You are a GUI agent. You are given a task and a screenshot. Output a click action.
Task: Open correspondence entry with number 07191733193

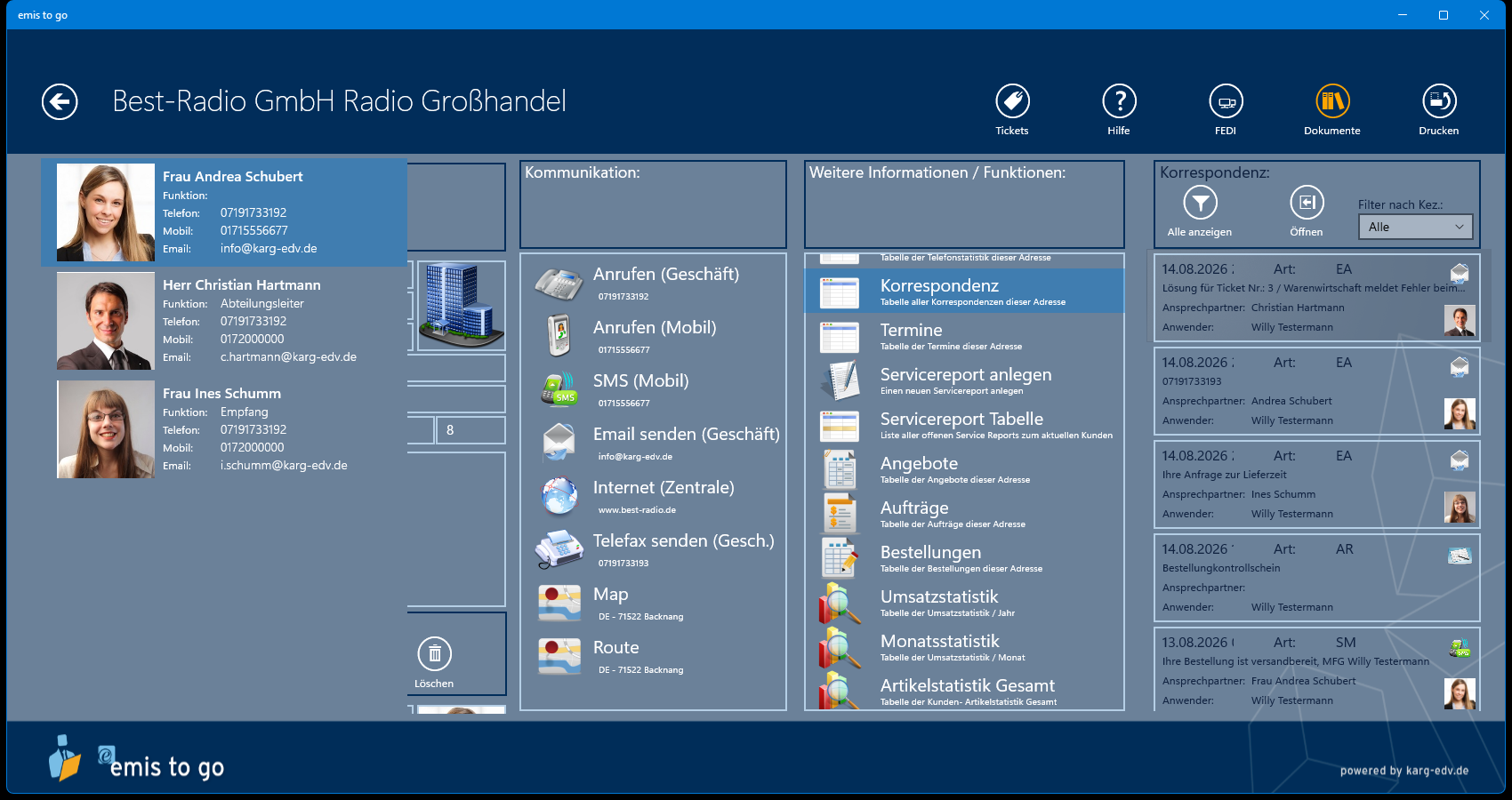point(1317,391)
